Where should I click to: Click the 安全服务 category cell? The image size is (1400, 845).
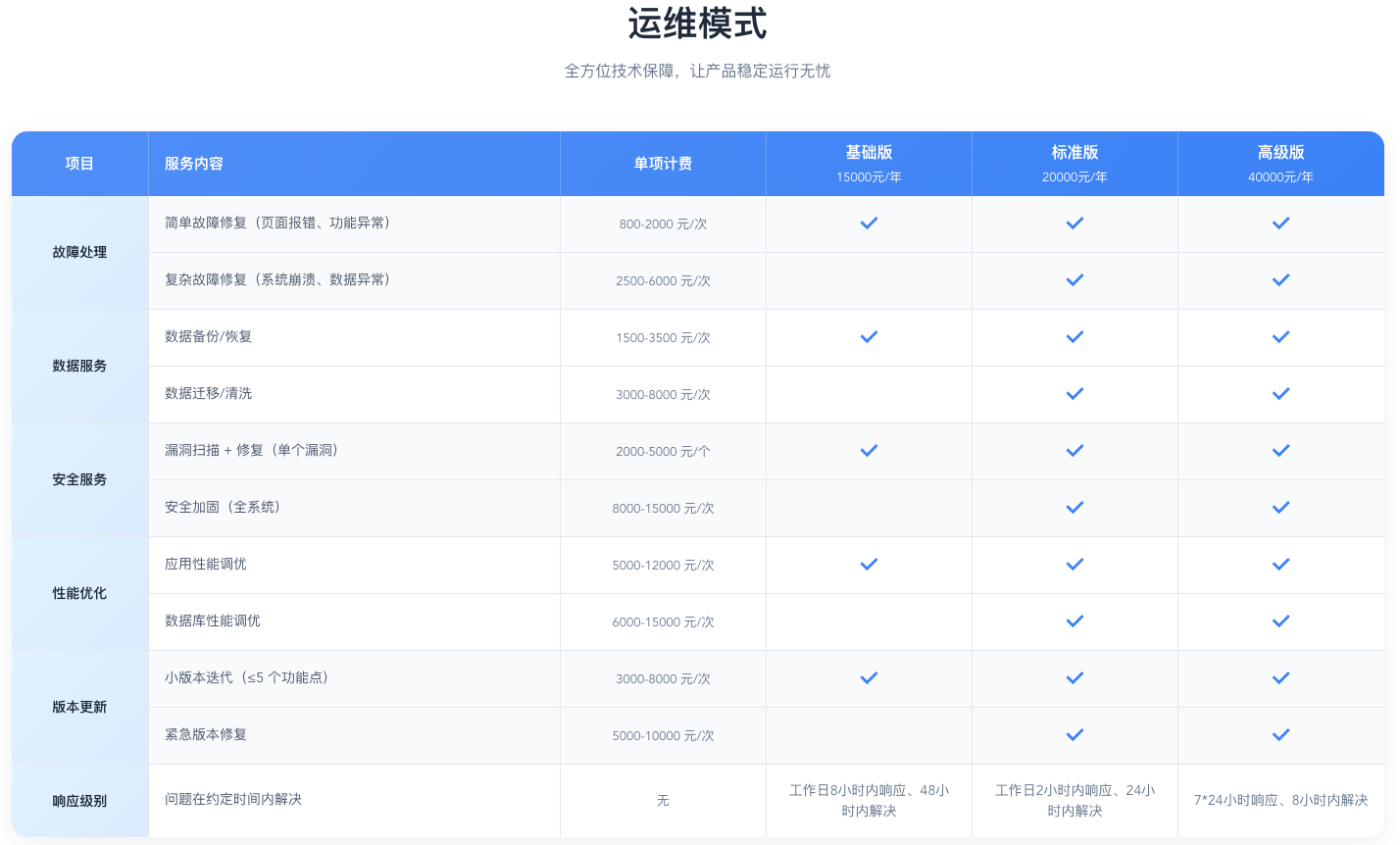(79, 480)
